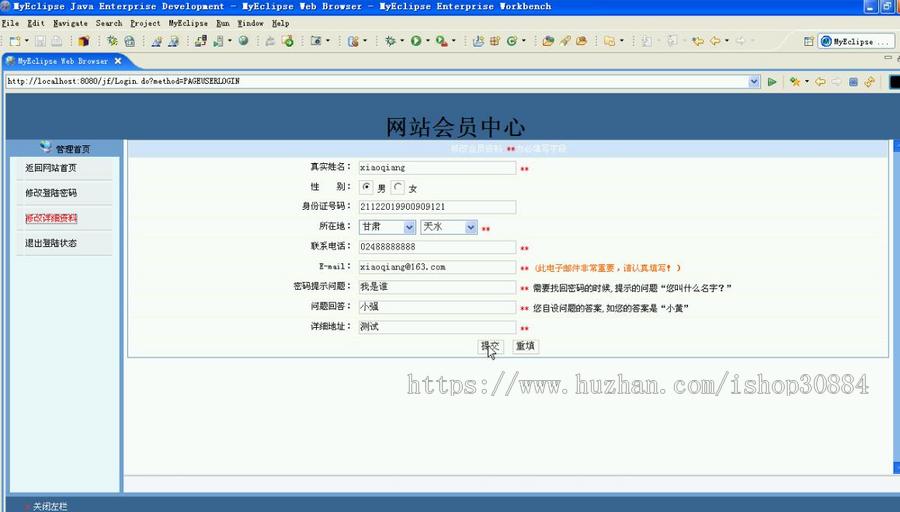
Task: Click the 密码提示问题 input field
Action: pyautogui.click(x=437, y=286)
